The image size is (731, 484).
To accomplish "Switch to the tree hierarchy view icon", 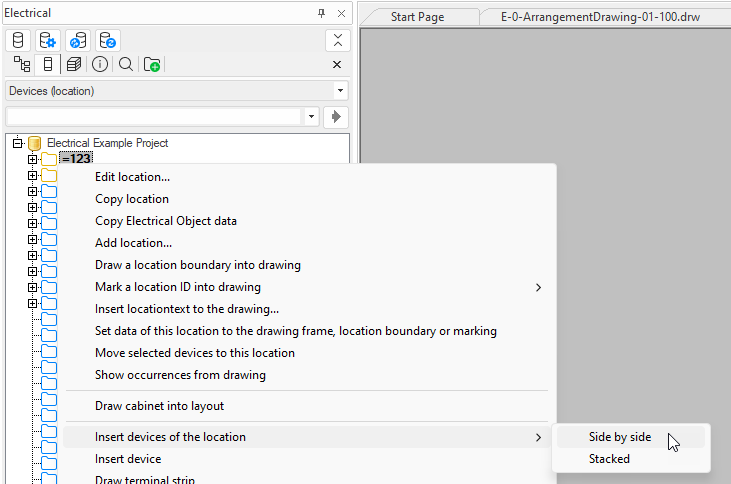I will (x=21, y=65).
